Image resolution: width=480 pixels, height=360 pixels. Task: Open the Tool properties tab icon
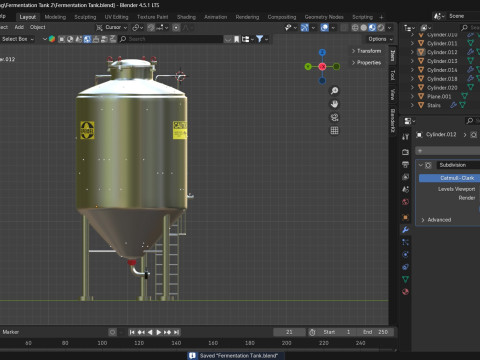pyautogui.click(x=405, y=137)
